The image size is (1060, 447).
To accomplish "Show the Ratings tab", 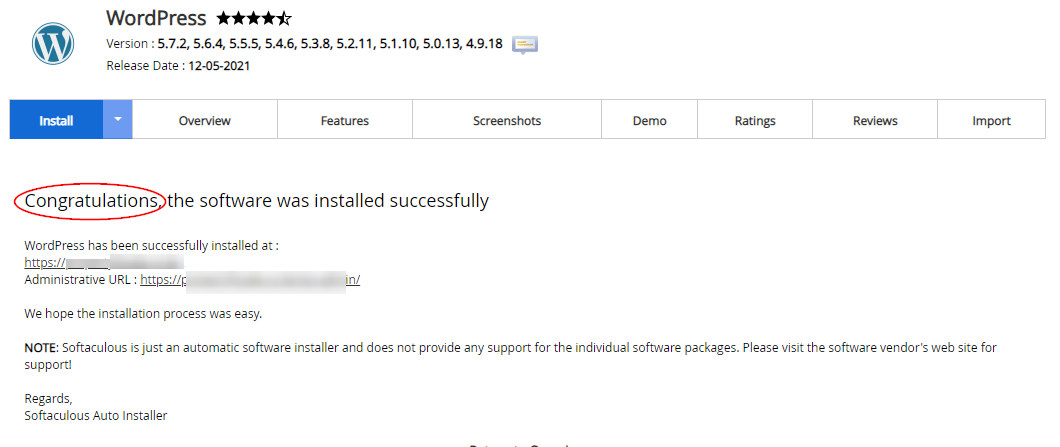I will 755,120.
